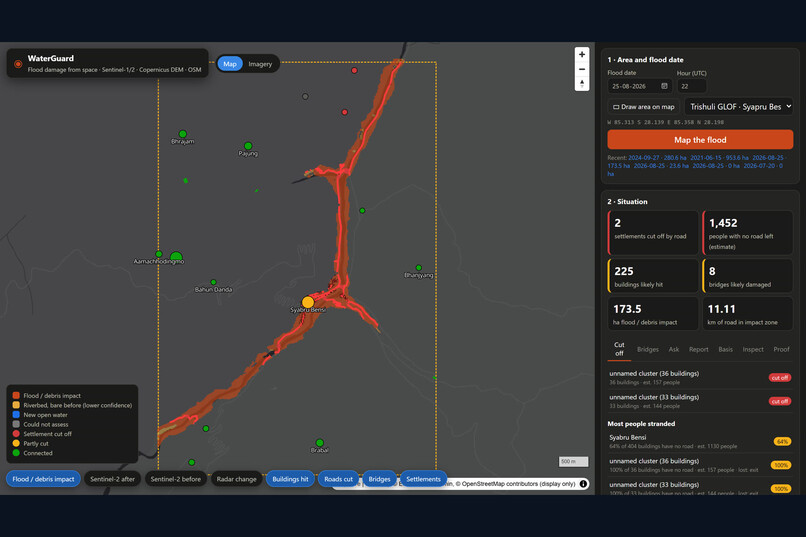
Task: Select the green Brabal settlement marker
Action: tap(320, 442)
